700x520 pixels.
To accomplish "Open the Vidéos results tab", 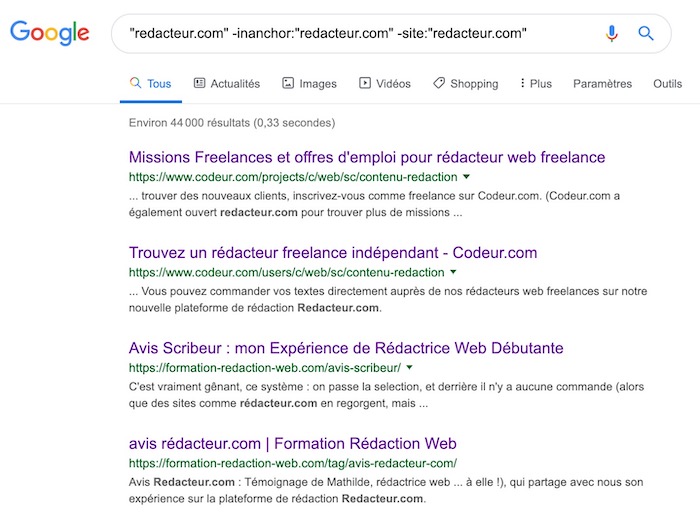I will (384, 84).
